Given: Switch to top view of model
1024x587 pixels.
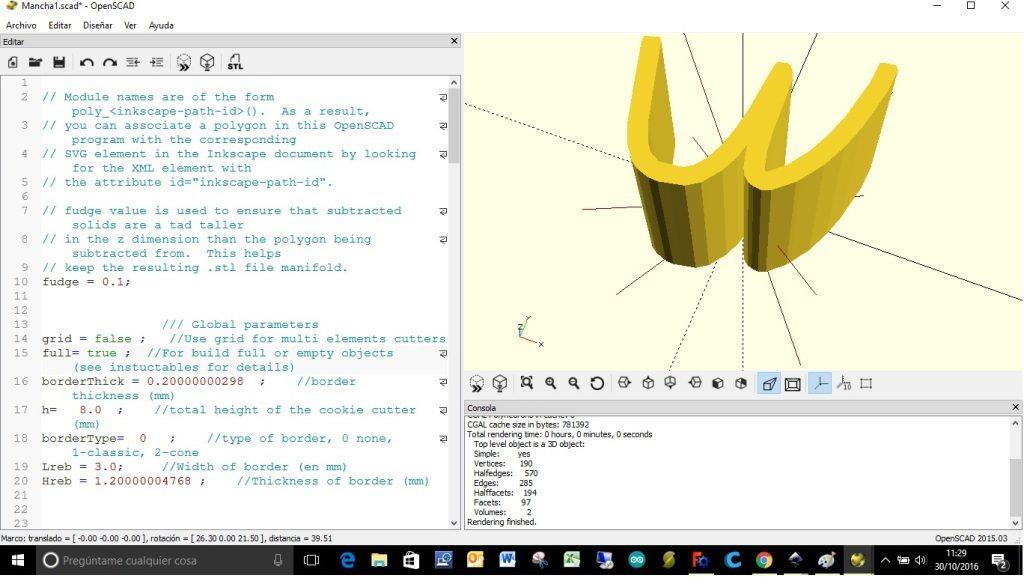Looking at the screenshot, I should coord(646,383).
